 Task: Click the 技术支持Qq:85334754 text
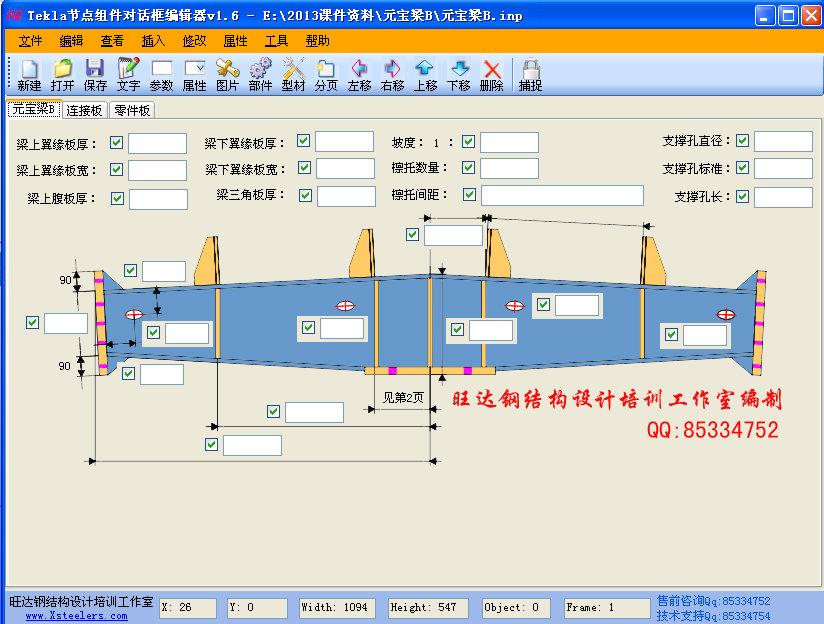[714, 616]
